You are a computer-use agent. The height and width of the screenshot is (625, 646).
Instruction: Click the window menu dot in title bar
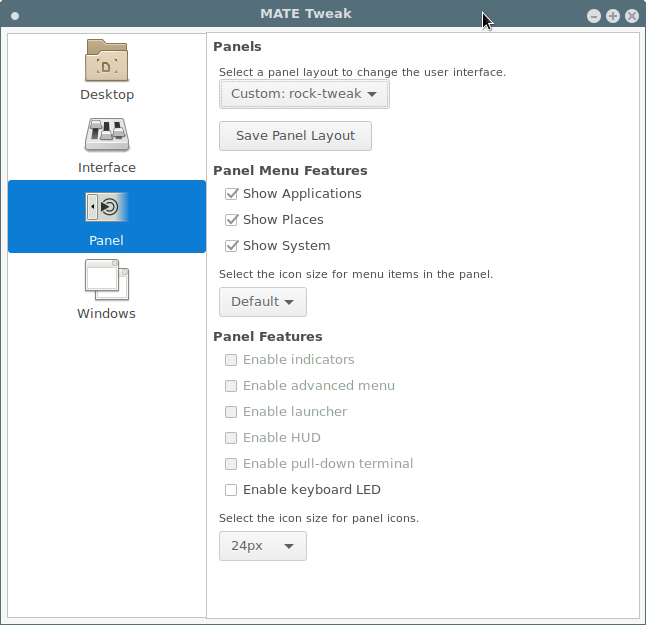[x=15, y=16]
